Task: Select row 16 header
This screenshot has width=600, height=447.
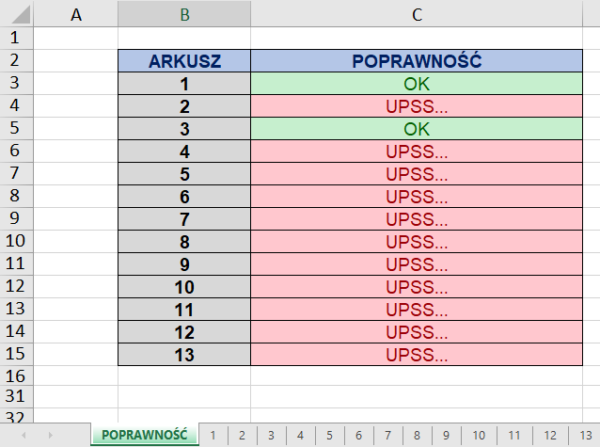Action: (14, 376)
